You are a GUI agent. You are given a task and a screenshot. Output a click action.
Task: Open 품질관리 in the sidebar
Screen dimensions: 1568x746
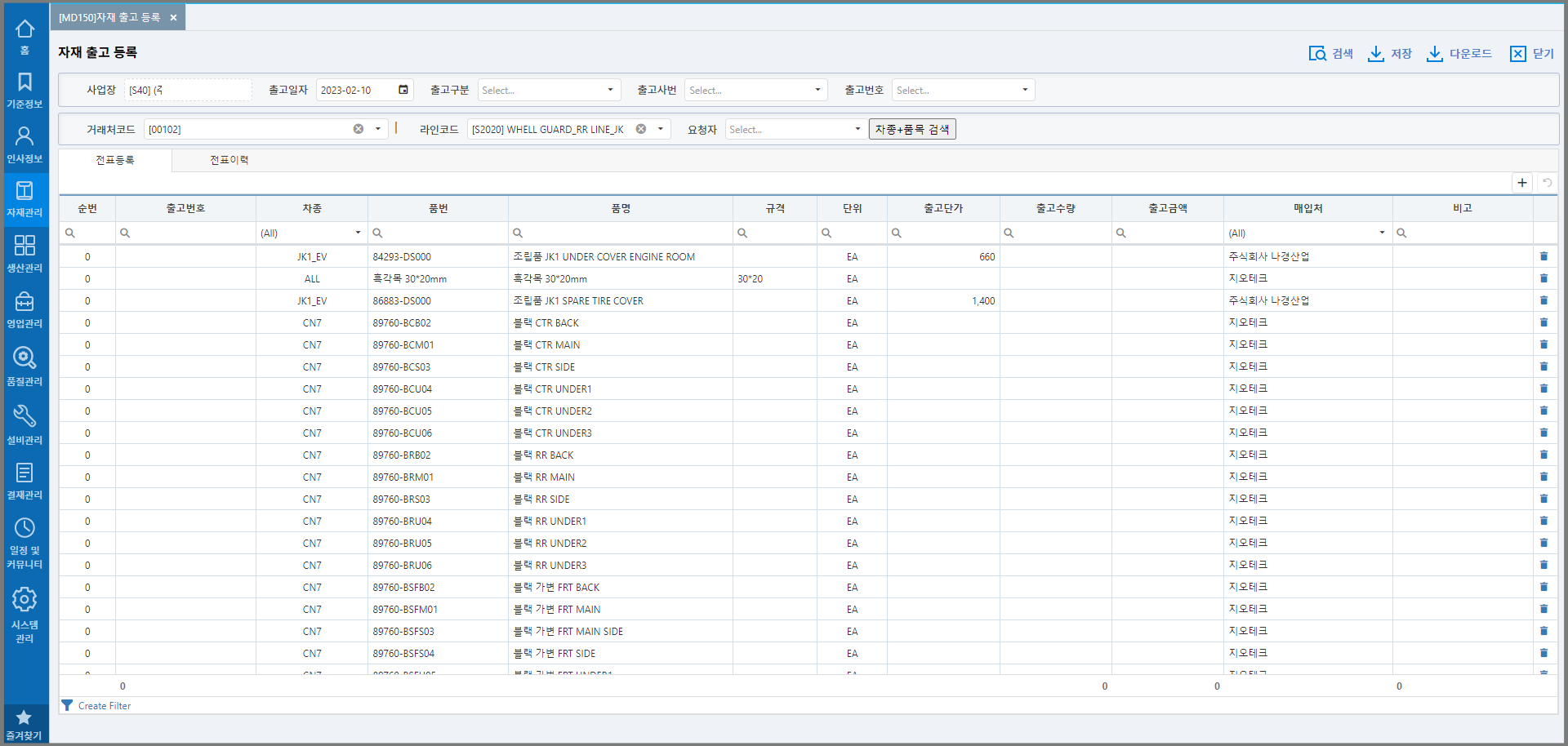pyautogui.click(x=24, y=365)
